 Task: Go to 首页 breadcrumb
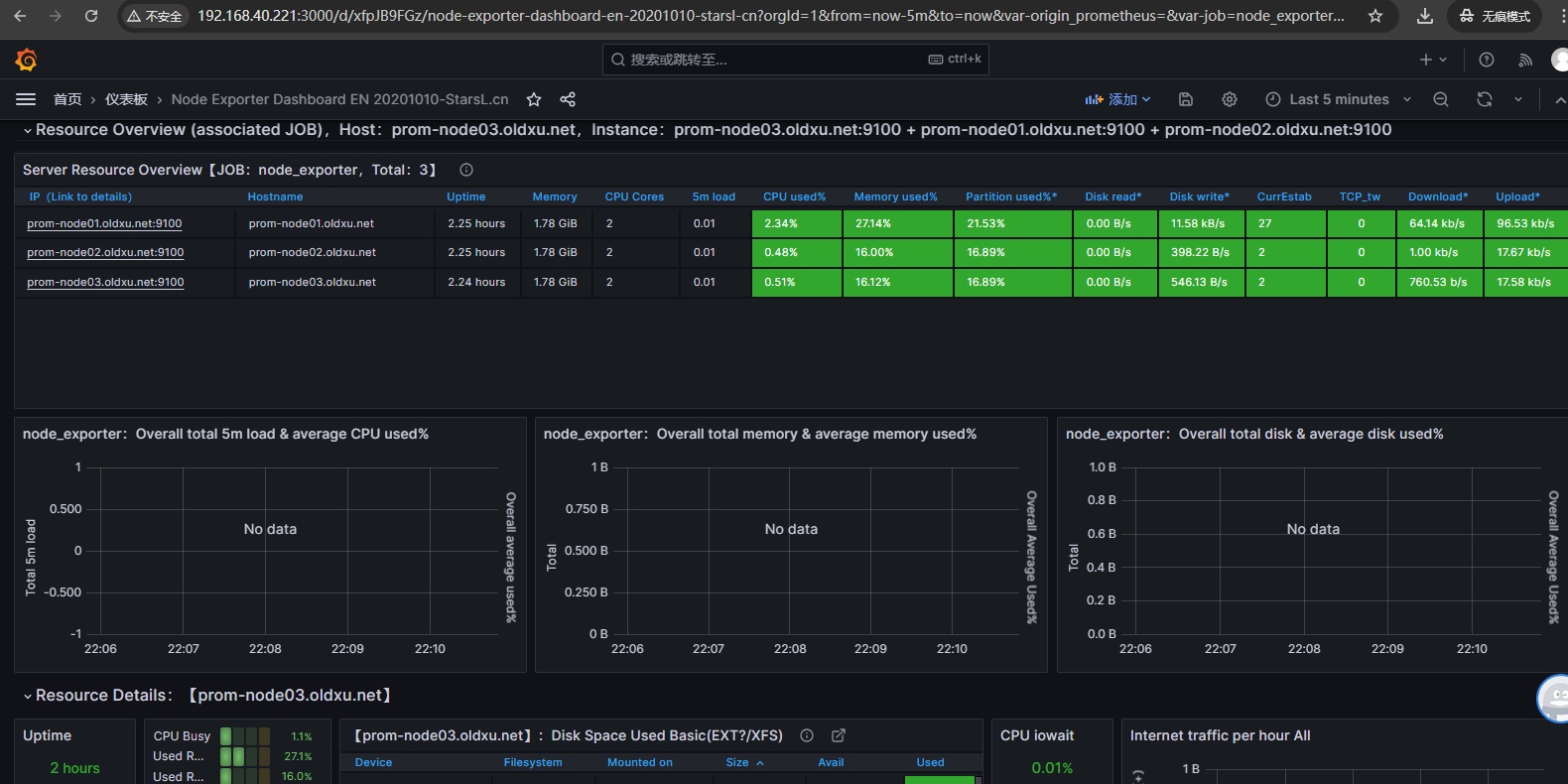[67, 99]
